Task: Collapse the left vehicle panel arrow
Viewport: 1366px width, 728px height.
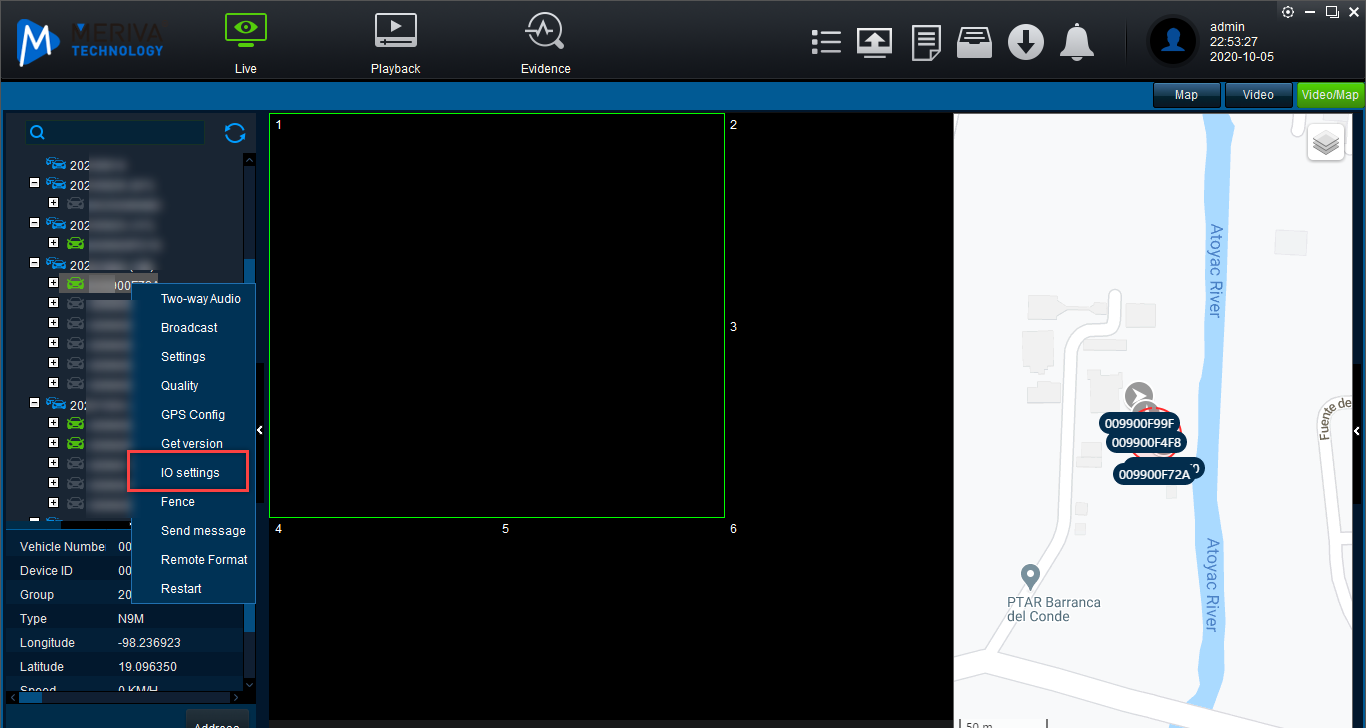Action: (260, 430)
